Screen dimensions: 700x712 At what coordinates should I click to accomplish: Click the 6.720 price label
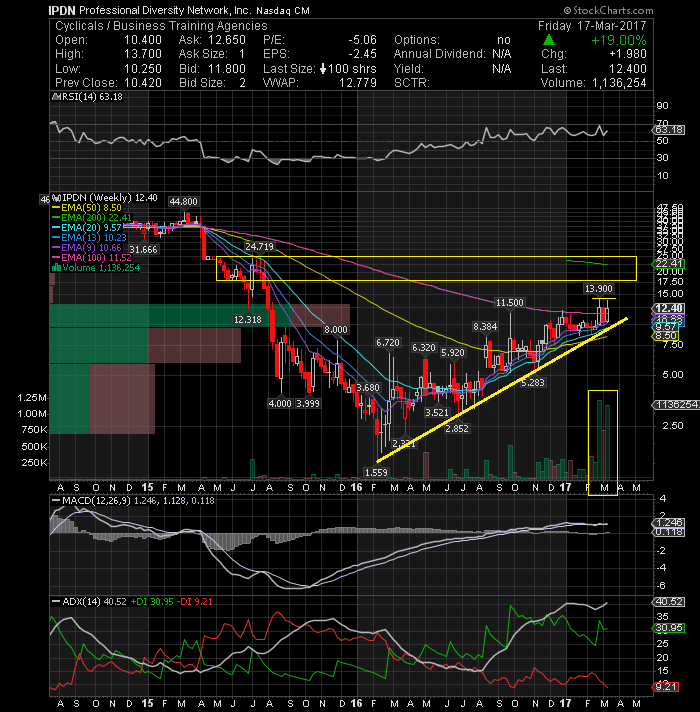pyautogui.click(x=388, y=342)
